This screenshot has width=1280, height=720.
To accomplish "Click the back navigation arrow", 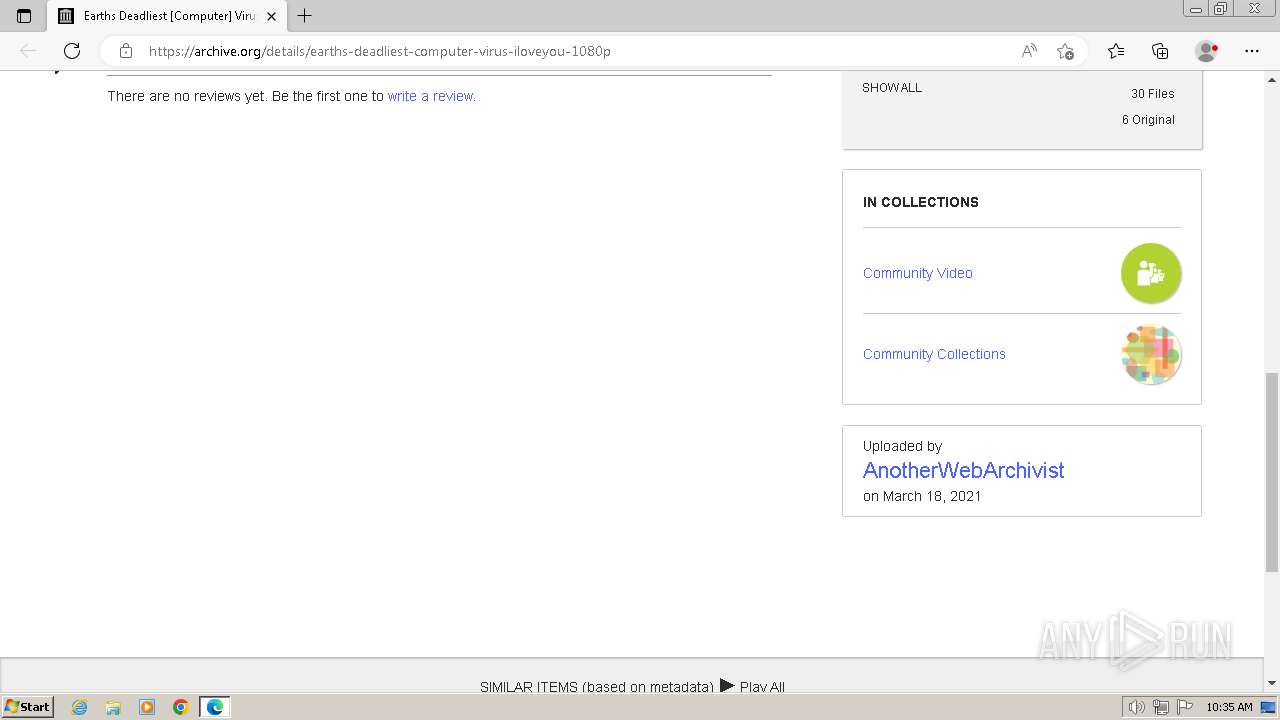I will point(28,51).
